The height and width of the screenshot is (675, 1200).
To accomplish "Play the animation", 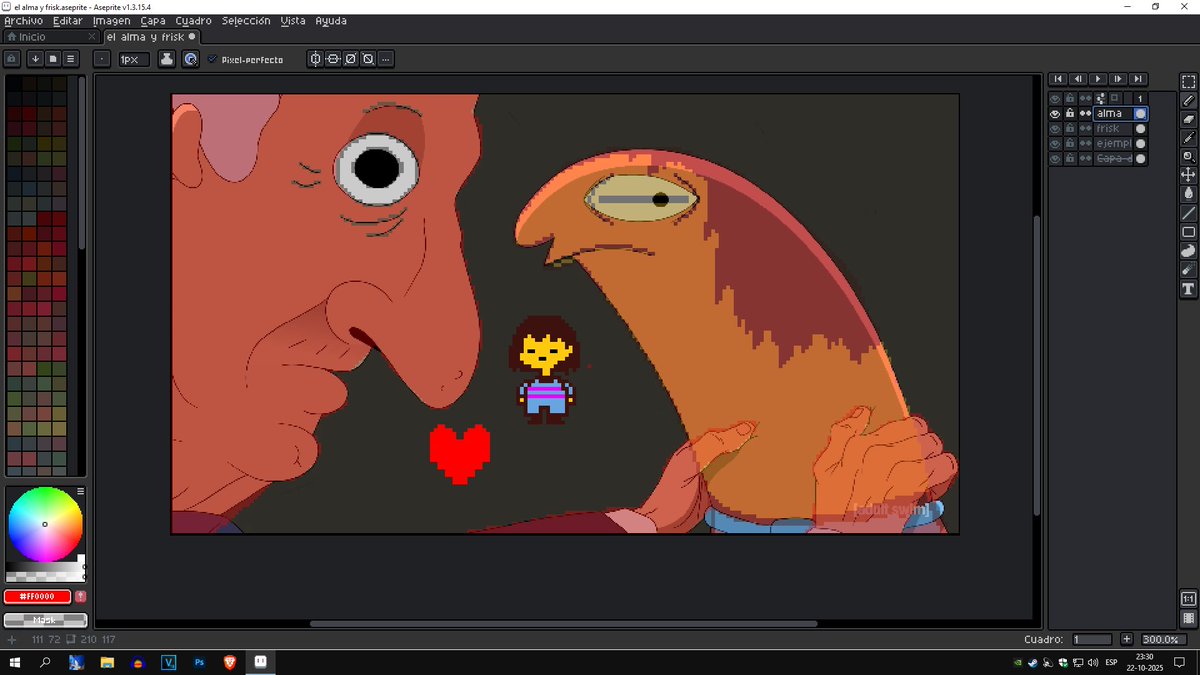I will pyautogui.click(x=1098, y=79).
